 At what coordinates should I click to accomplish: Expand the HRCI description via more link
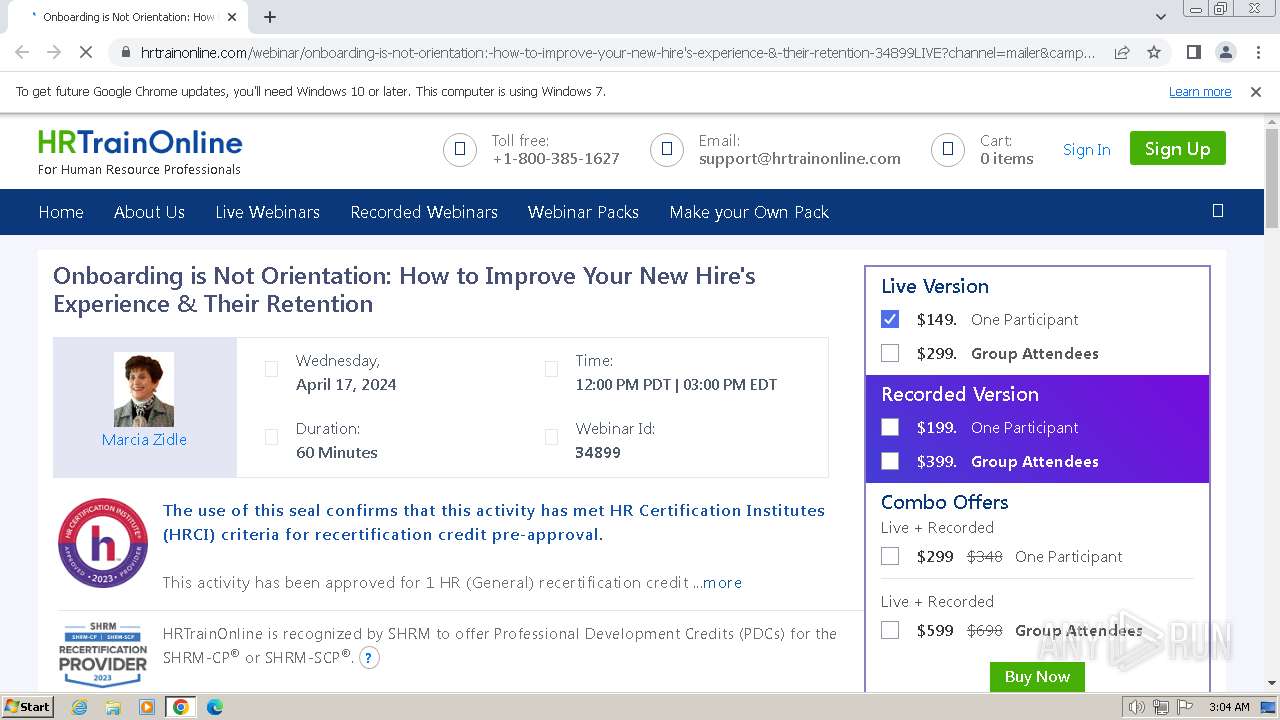pyautogui.click(x=722, y=583)
